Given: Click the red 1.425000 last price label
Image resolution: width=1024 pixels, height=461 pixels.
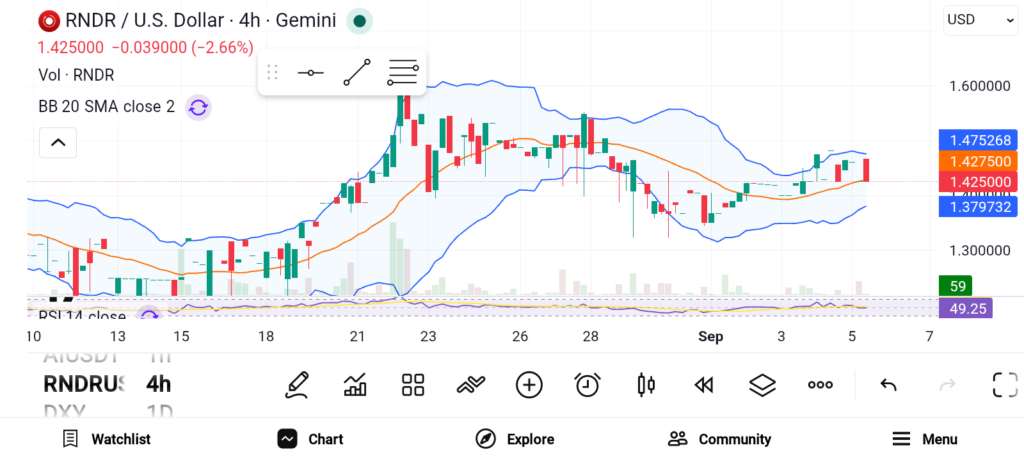Looking at the screenshot, I should [980, 182].
